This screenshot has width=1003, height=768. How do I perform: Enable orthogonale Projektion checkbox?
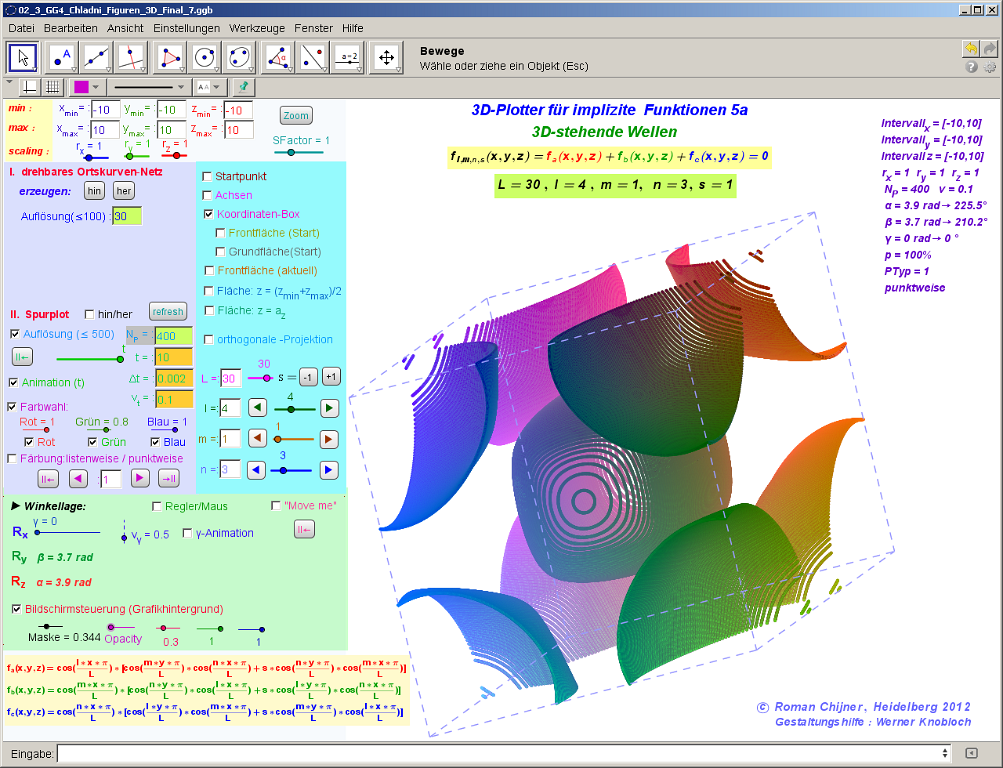[208, 339]
